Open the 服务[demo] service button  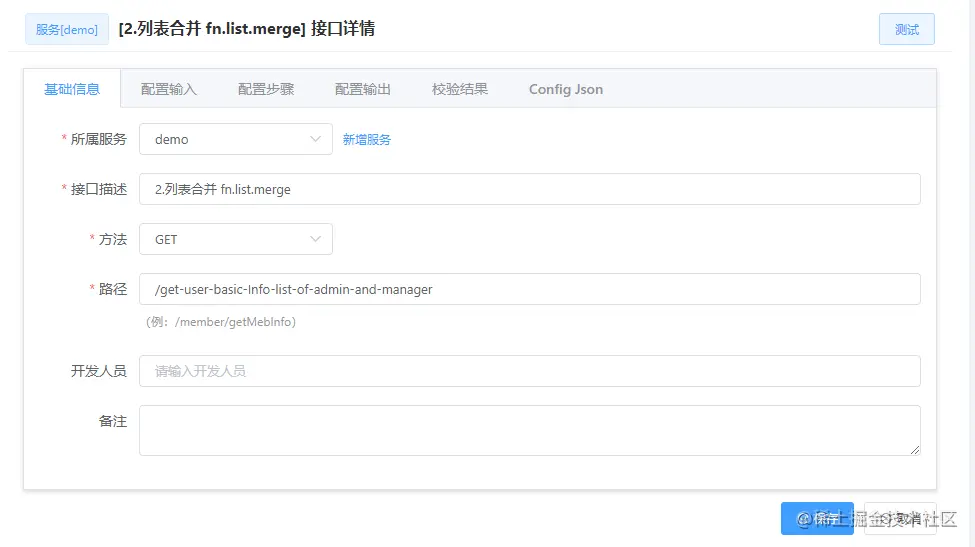click(x=67, y=29)
